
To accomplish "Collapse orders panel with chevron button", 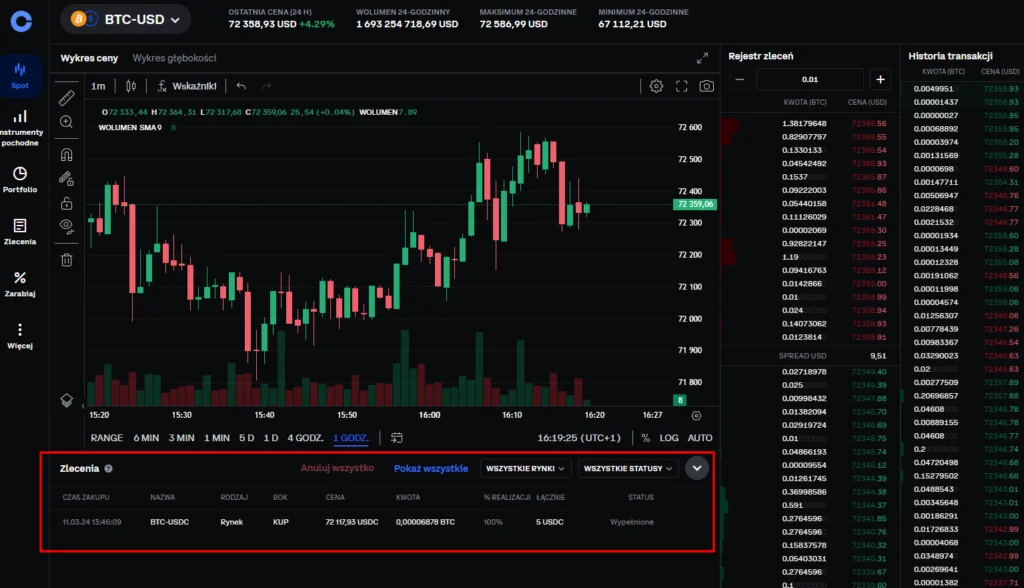I will click(697, 468).
